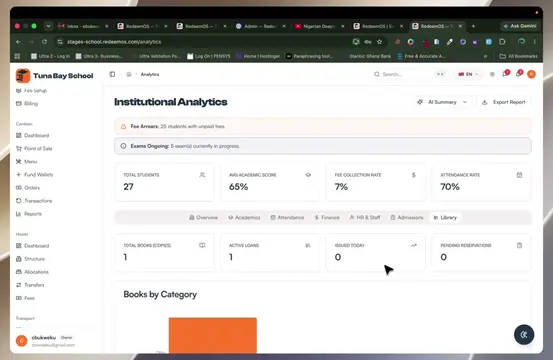
Task: Open the Owner profile at sidebar bottom
Action: click(56, 341)
